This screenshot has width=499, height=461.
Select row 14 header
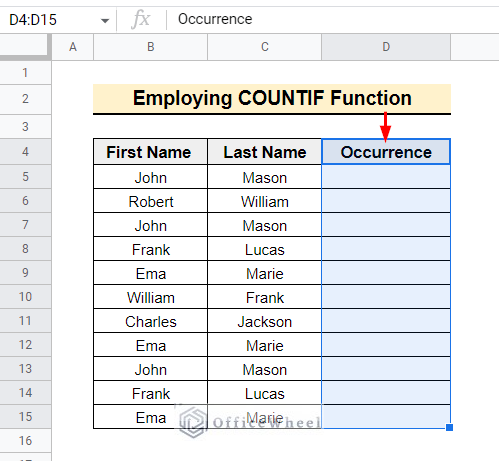[x=25, y=393]
